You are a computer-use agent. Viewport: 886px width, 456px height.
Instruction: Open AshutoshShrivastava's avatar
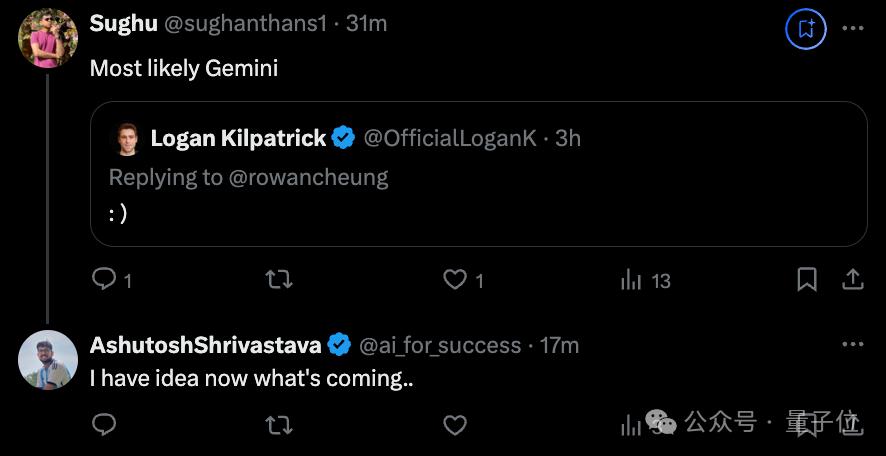(47, 360)
